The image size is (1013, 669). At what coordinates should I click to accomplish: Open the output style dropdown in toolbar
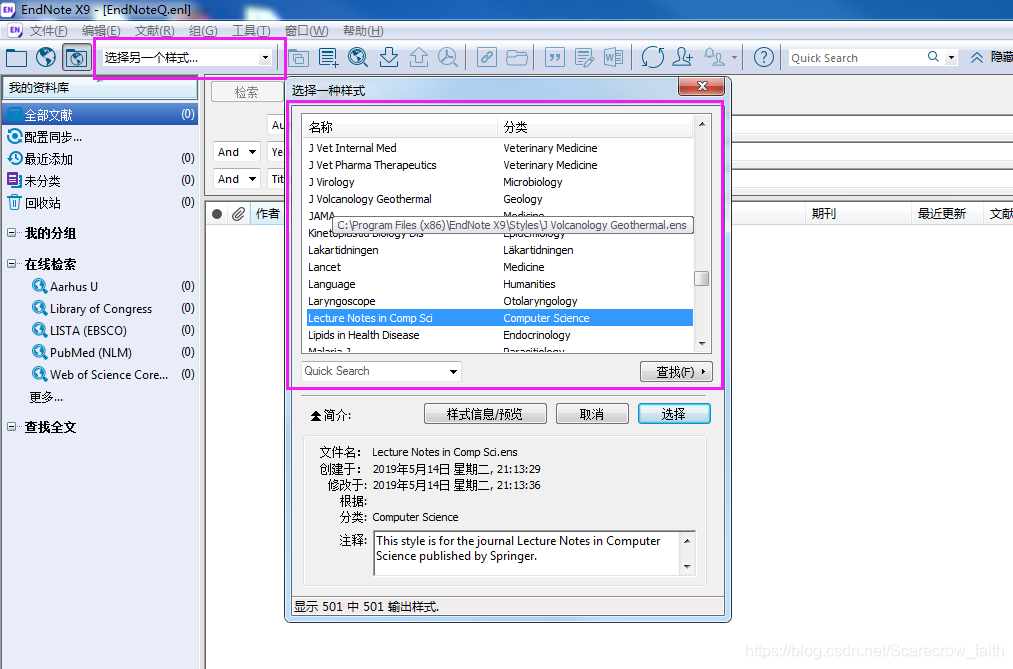(x=265, y=58)
